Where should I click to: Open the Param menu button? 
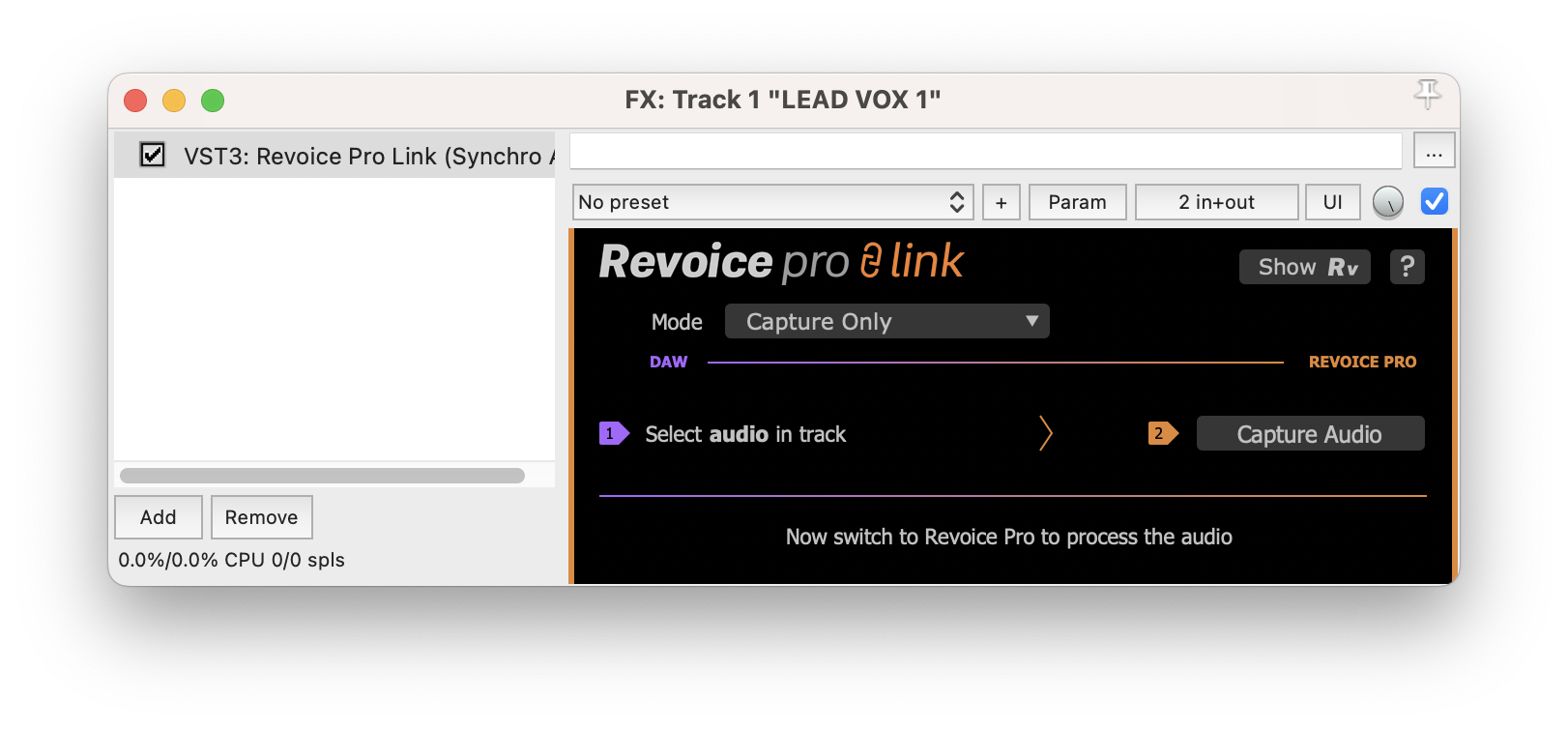point(1078,202)
